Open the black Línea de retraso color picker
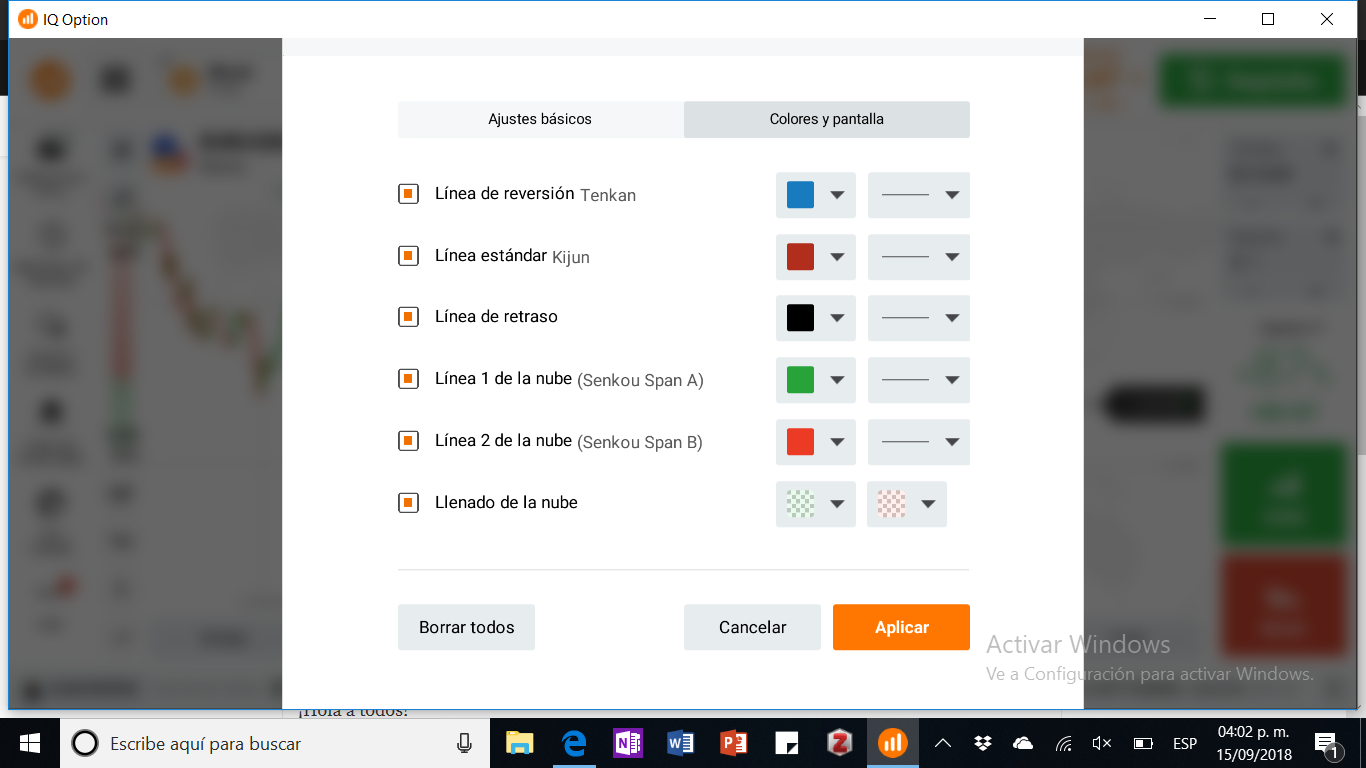 pyautogui.click(x=816, y=318)
